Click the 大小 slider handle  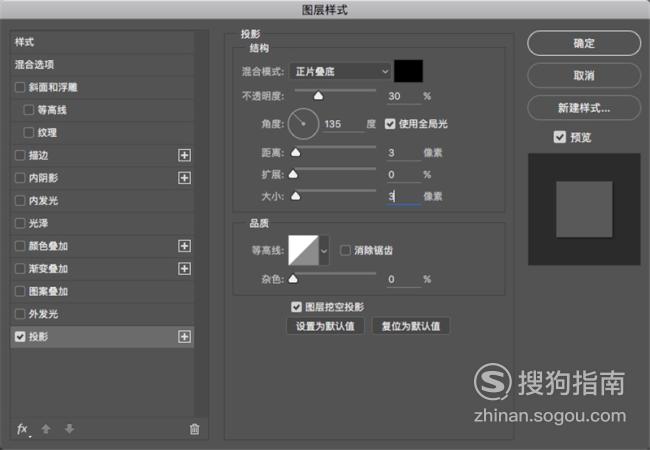pos(296,196)
